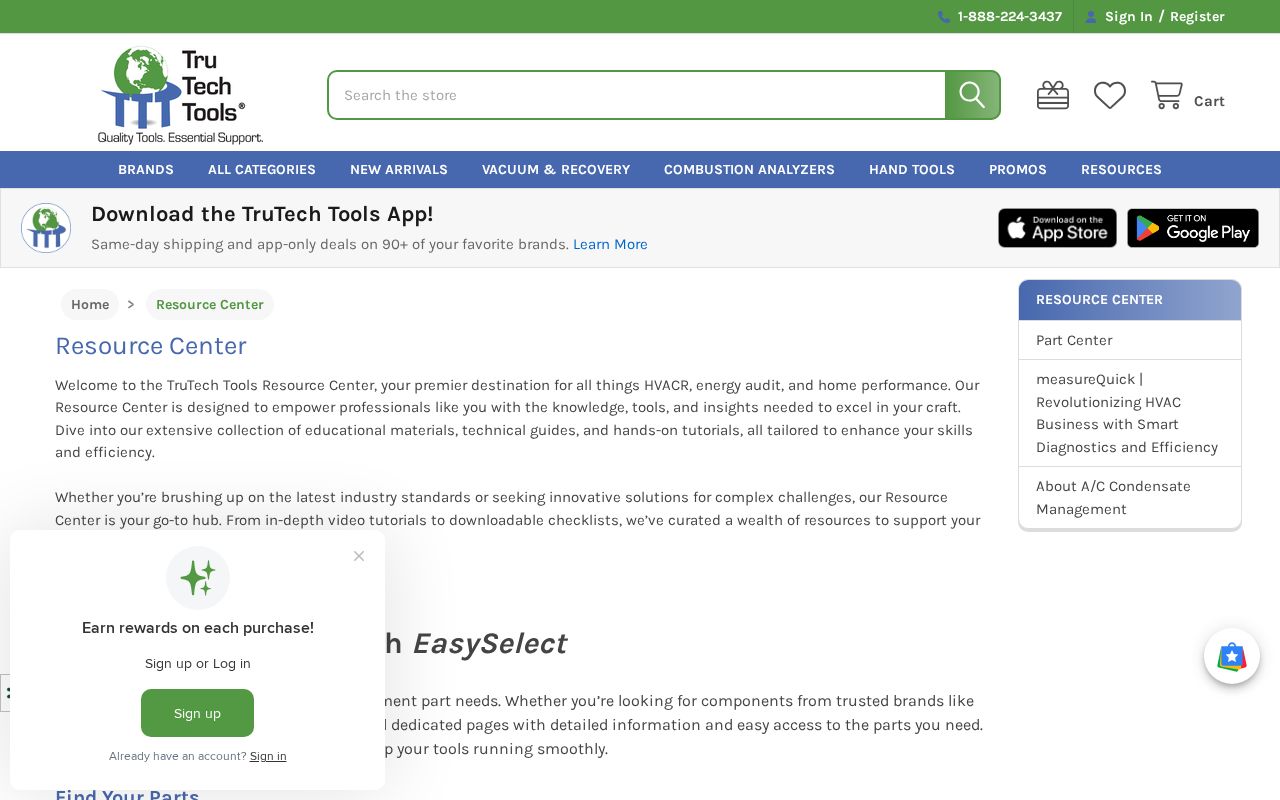Expand the All Categories menu
The height and width of the screenshot is (800, 1280).
coord(262,170)
